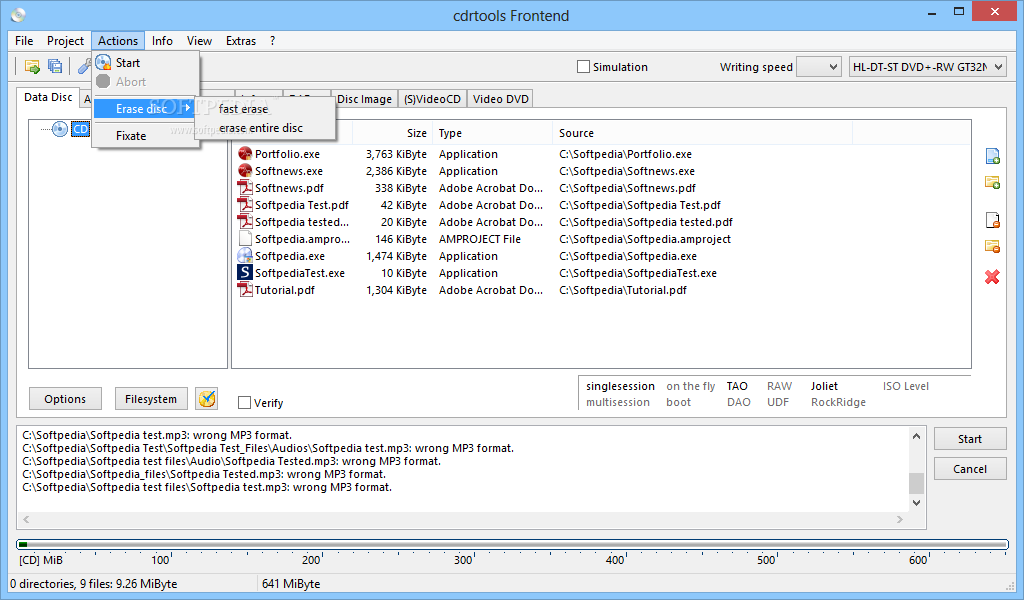Viewport: 1024px width, 600px height.
Task: Click the log scroll up arrow
Action: coord(916,436)
